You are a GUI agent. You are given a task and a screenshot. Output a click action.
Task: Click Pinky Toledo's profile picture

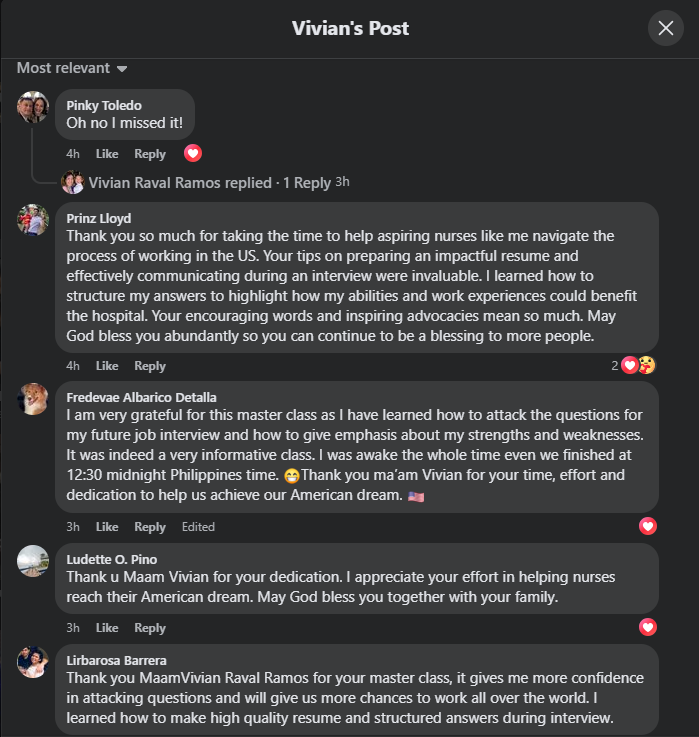[x=33, y=107]
